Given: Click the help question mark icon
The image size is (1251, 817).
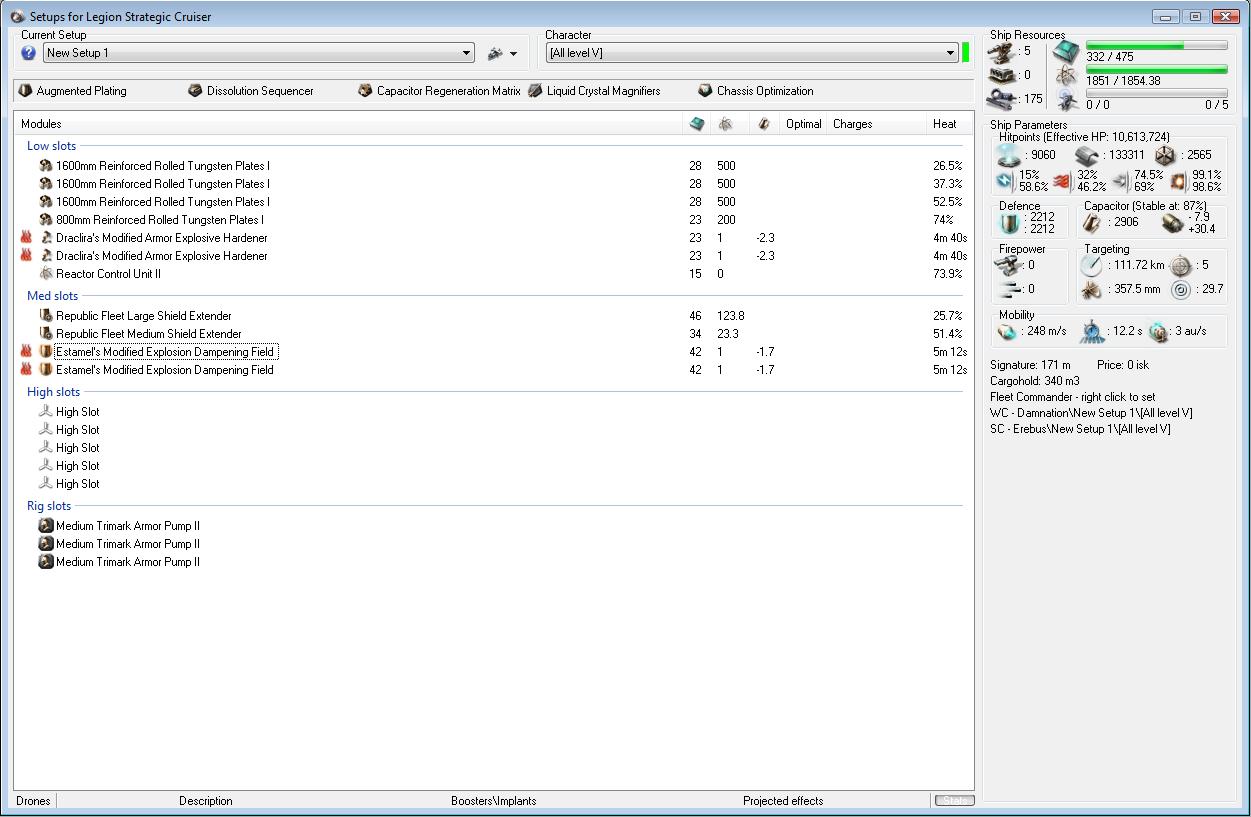Looking at the screenshot, I should click(x=28, y=53).
